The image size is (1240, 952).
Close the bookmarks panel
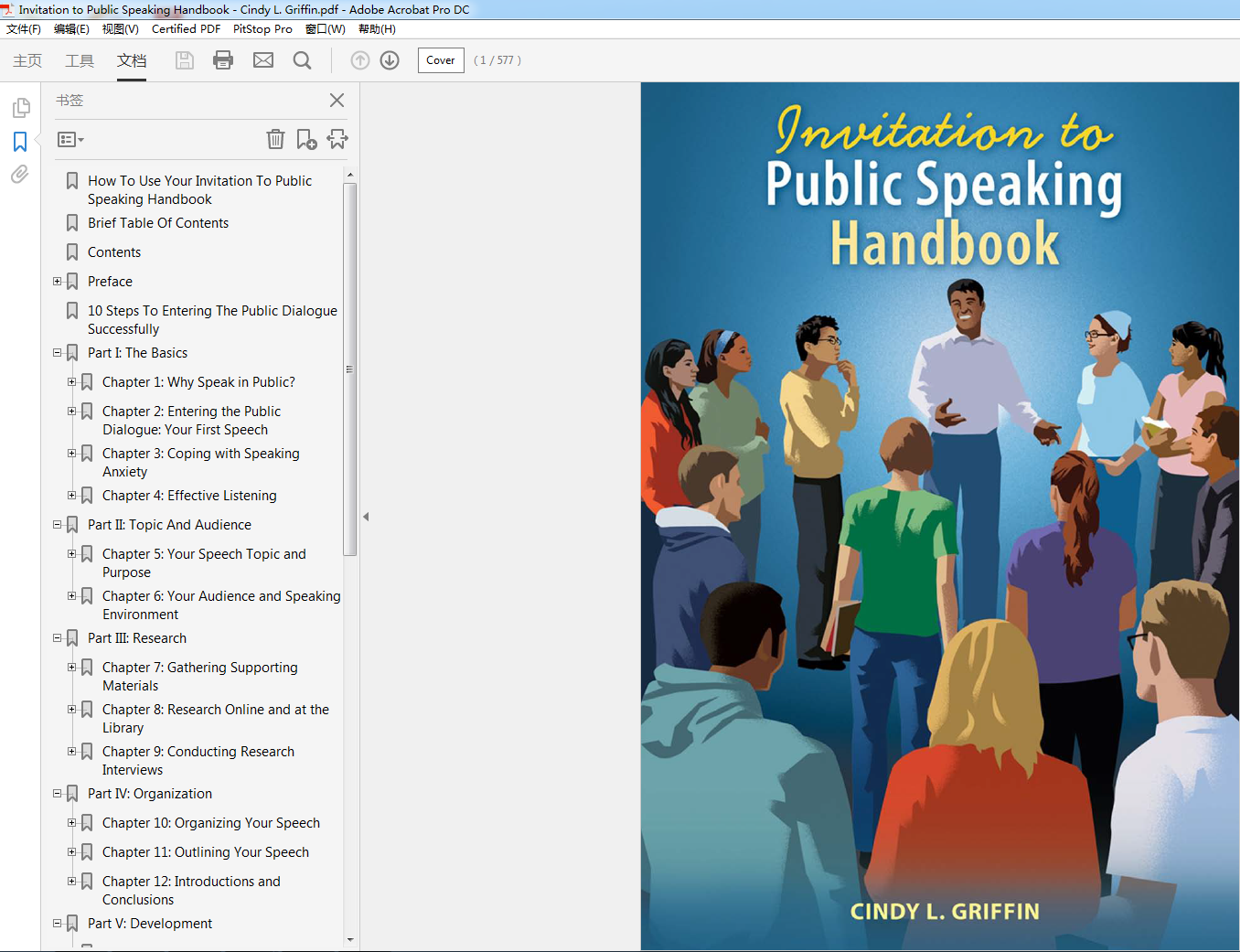337,100
